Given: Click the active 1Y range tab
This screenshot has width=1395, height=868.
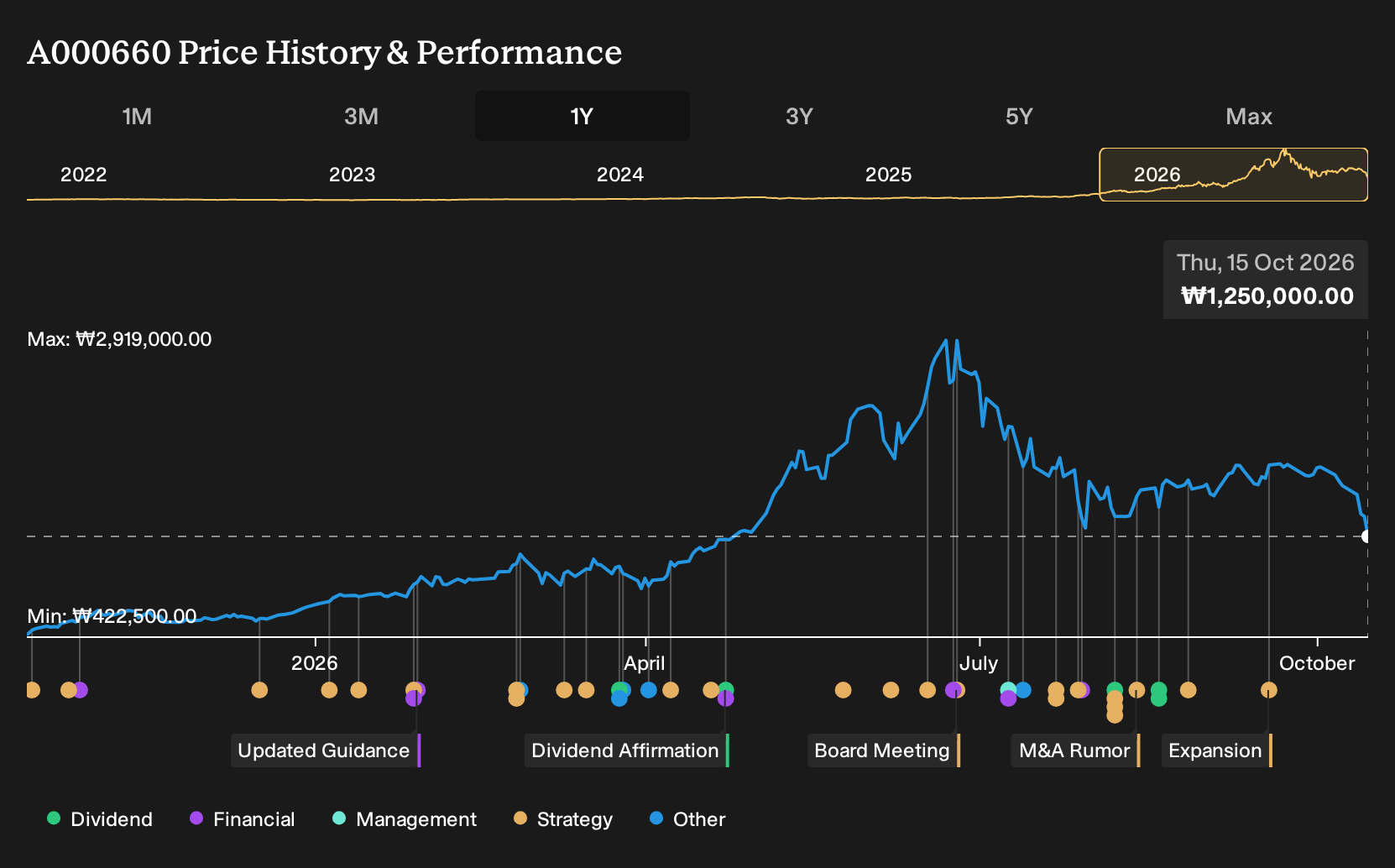Looking at the screenshot, I should (583, 116).
